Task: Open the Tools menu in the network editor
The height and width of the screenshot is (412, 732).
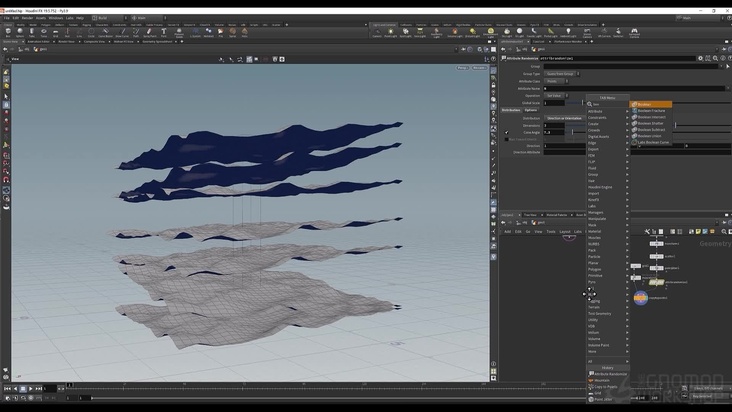Action: (551, 231)
